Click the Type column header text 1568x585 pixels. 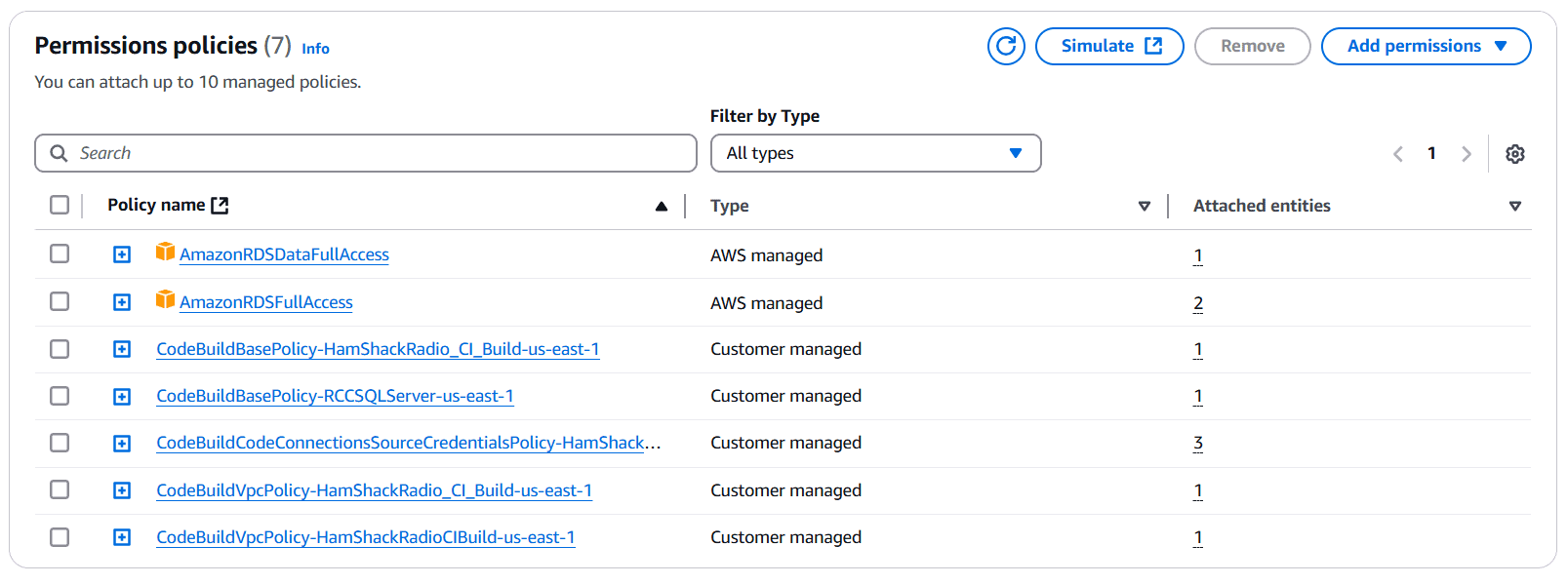[730, 206]
